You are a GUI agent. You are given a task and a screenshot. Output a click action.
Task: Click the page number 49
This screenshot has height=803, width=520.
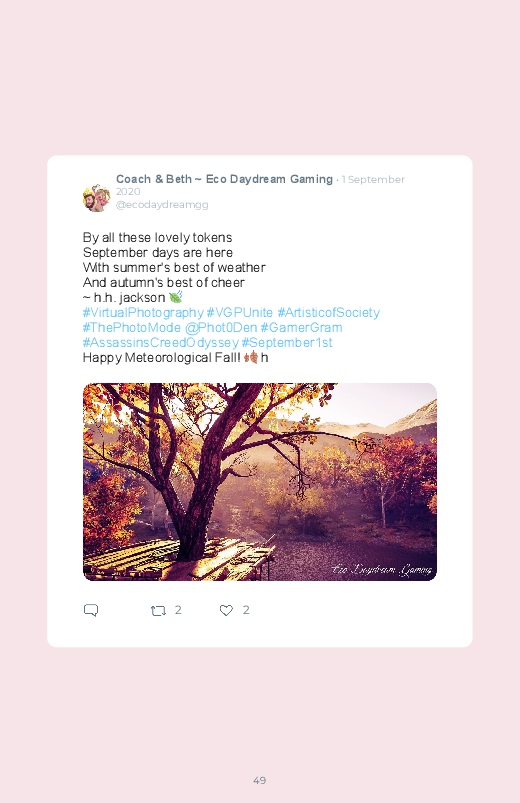(260, 780)
